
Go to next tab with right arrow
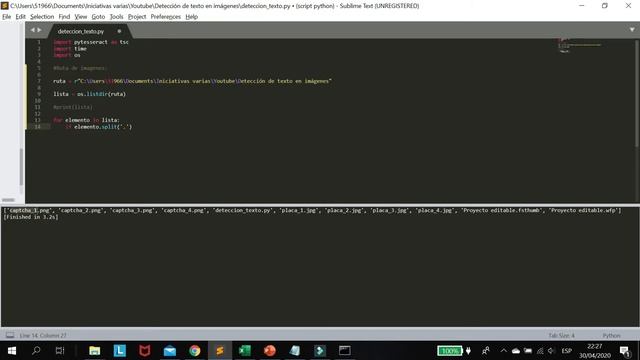pyautogui.click(x=39, y=30)
